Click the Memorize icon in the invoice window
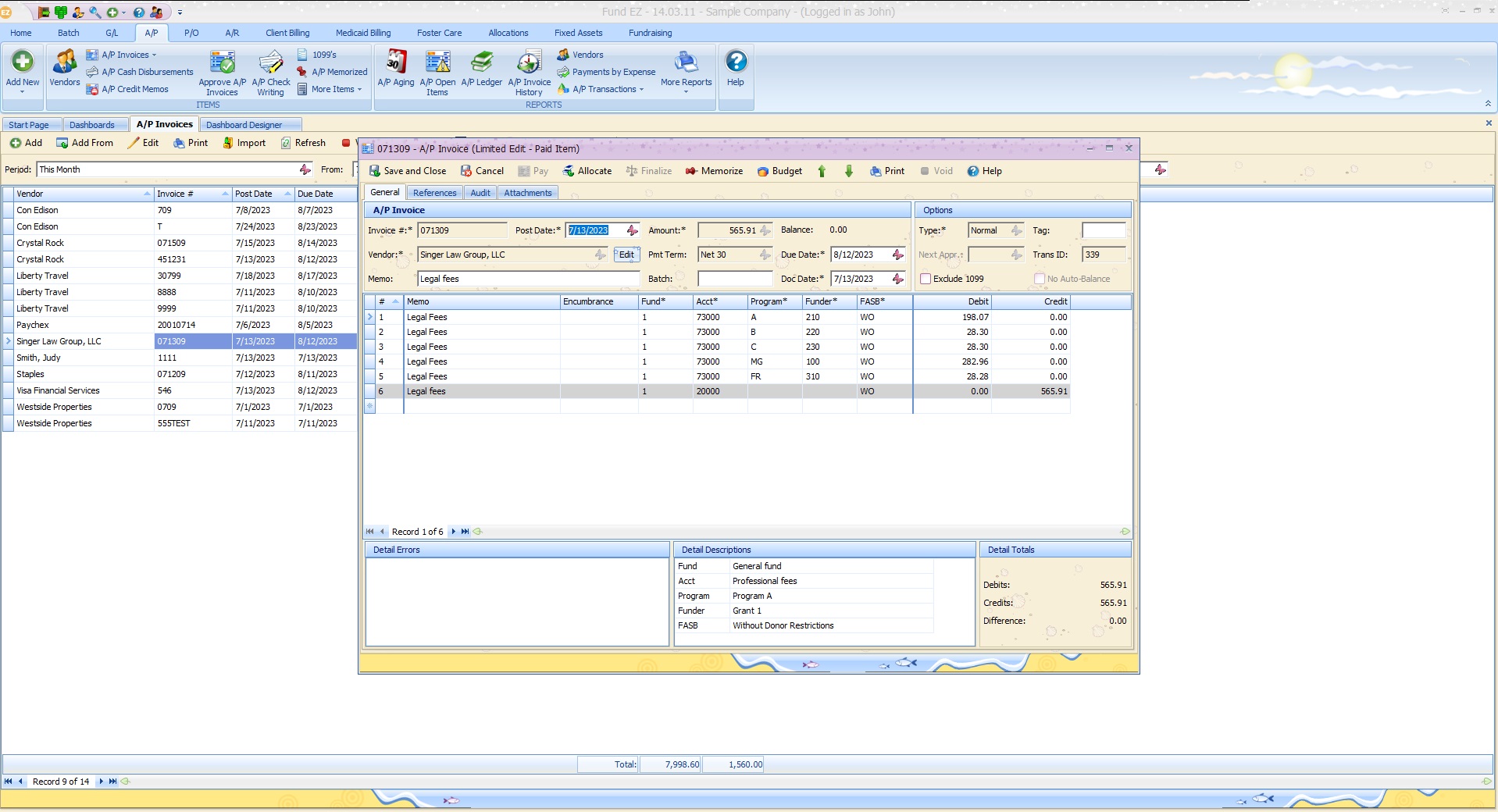Screen dimensions: 1498x812 click(713, 171)
